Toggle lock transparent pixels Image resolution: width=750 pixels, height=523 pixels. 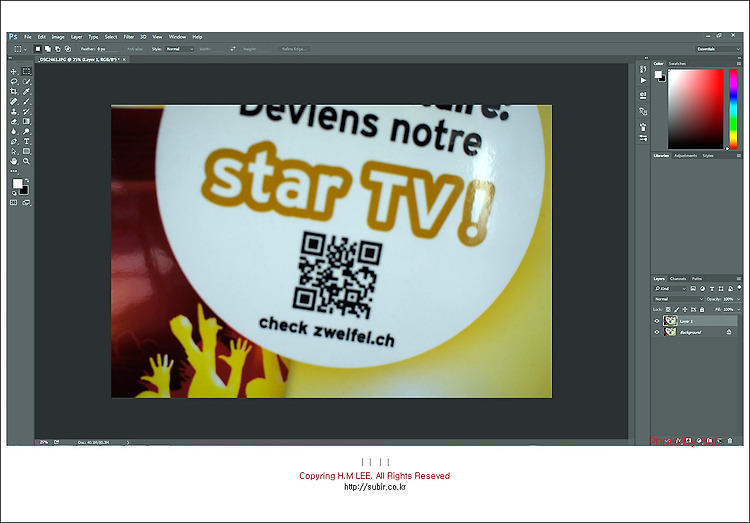tap(668, 310)
